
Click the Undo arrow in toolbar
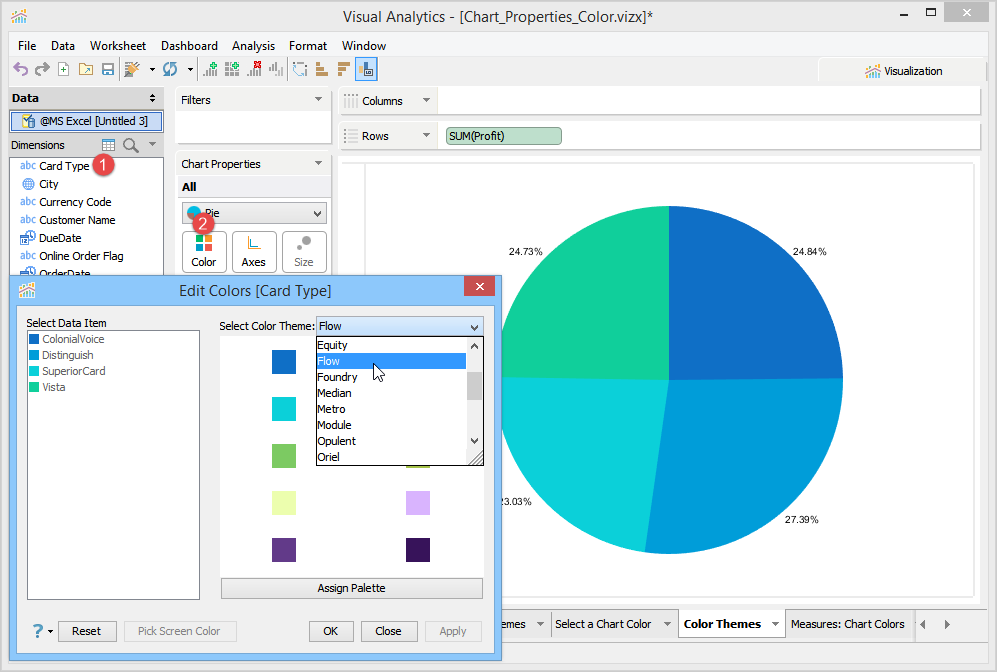tap(20, 69)
